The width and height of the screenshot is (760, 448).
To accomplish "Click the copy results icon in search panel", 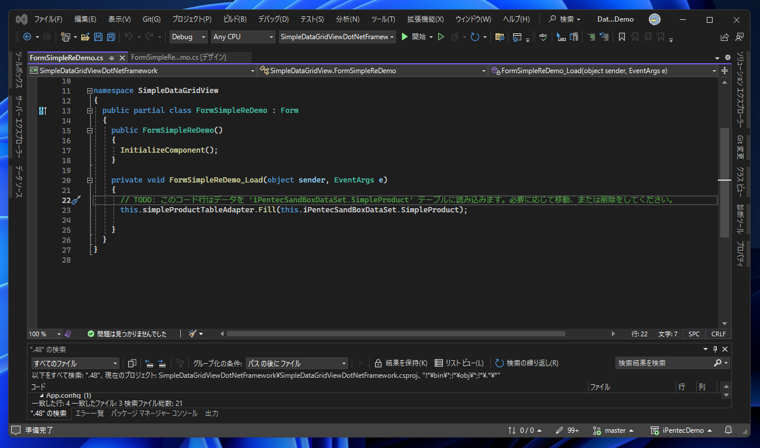I will tap(131, 363).
